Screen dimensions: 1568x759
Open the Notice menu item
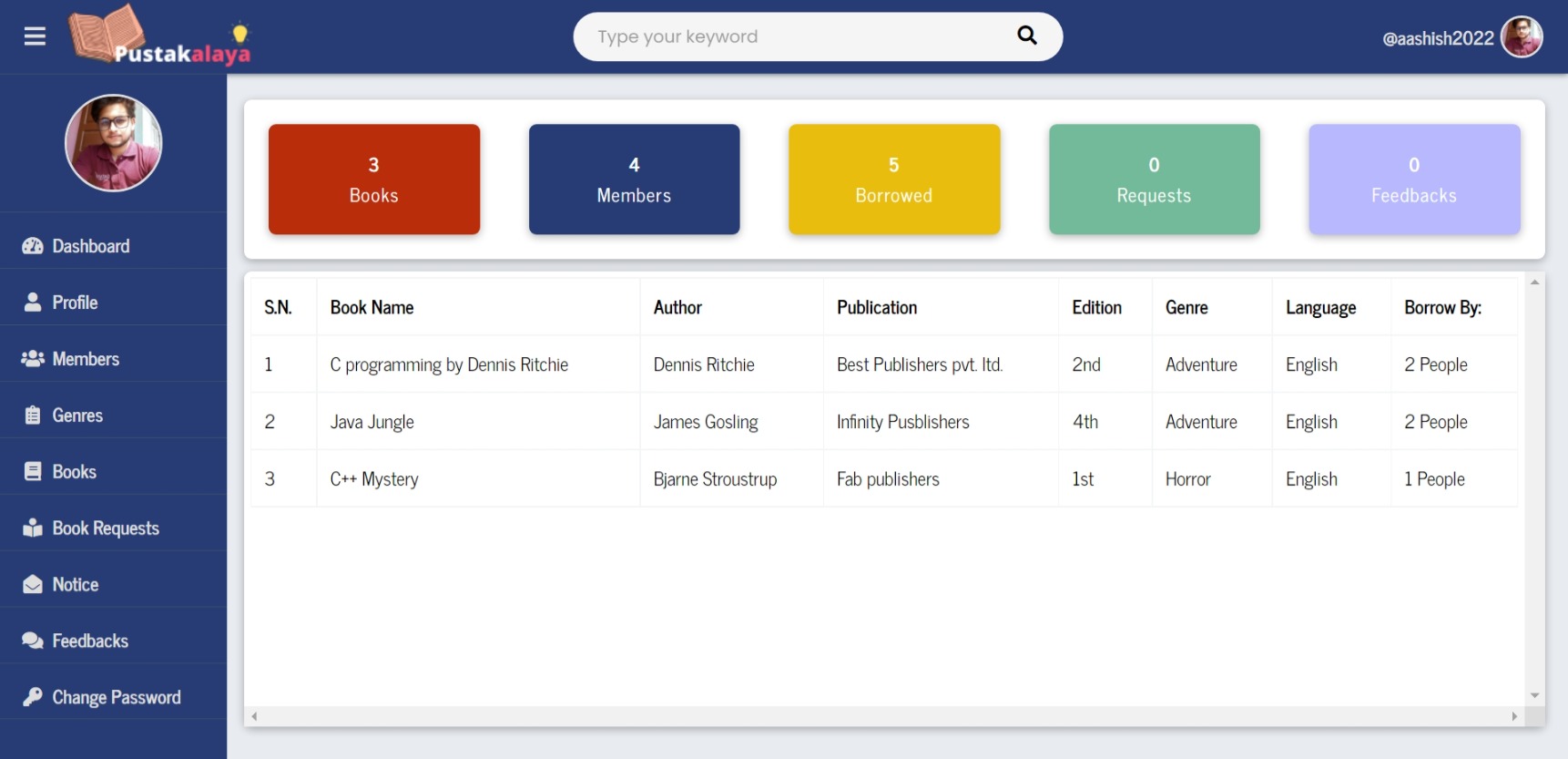coord(75,585)
